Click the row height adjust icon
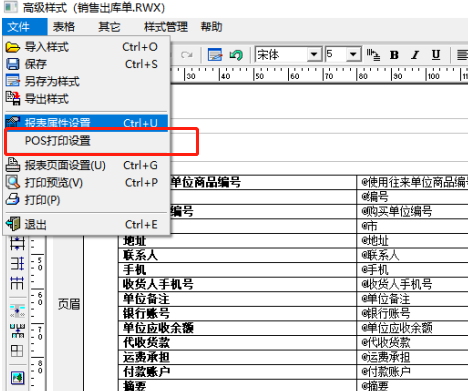Screen dimensions: 468x391 coord(17,243)
